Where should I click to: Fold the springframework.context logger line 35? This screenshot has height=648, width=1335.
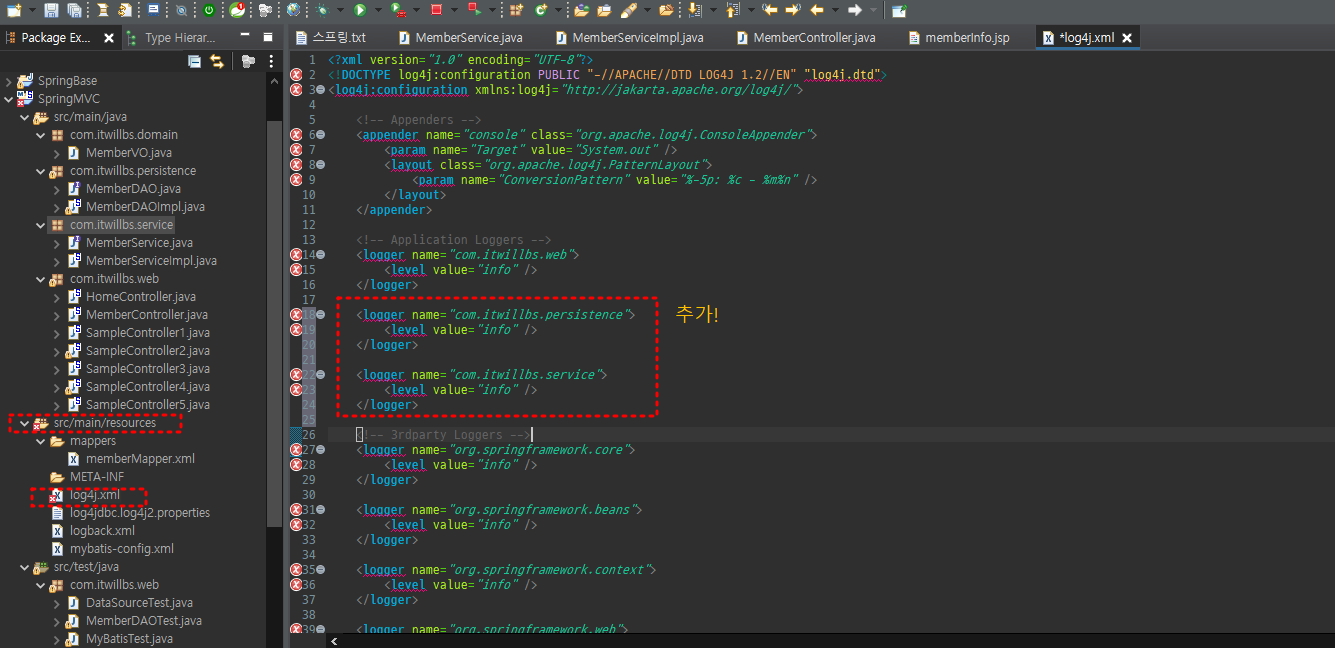pyautogui.click(x=322, y=570)
